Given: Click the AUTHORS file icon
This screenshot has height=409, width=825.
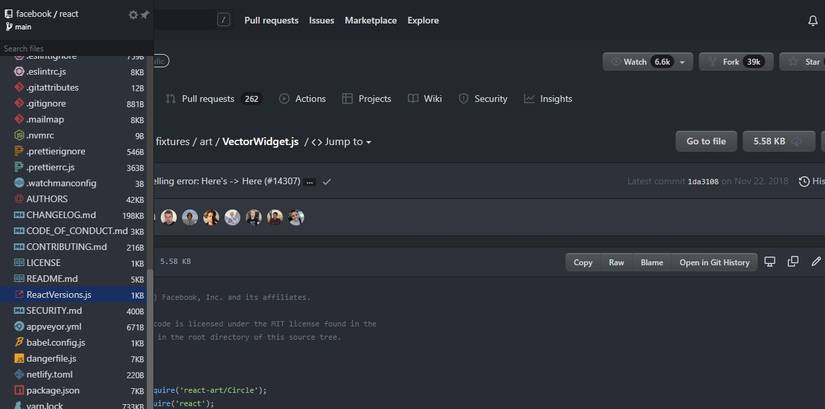Looking at the screenshot, I should coord(19,199).
